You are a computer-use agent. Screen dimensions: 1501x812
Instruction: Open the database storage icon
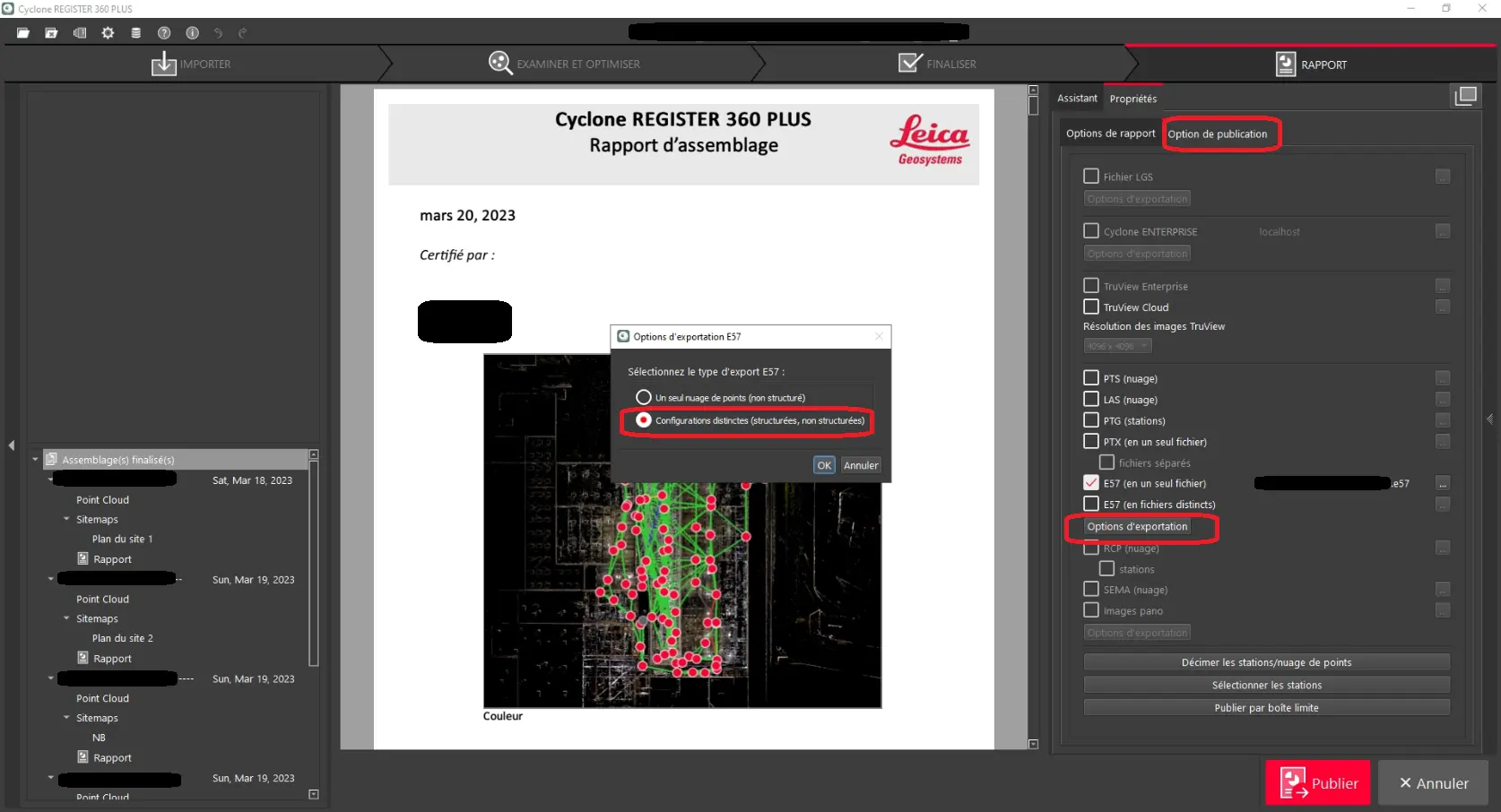(x=136, y=33)
